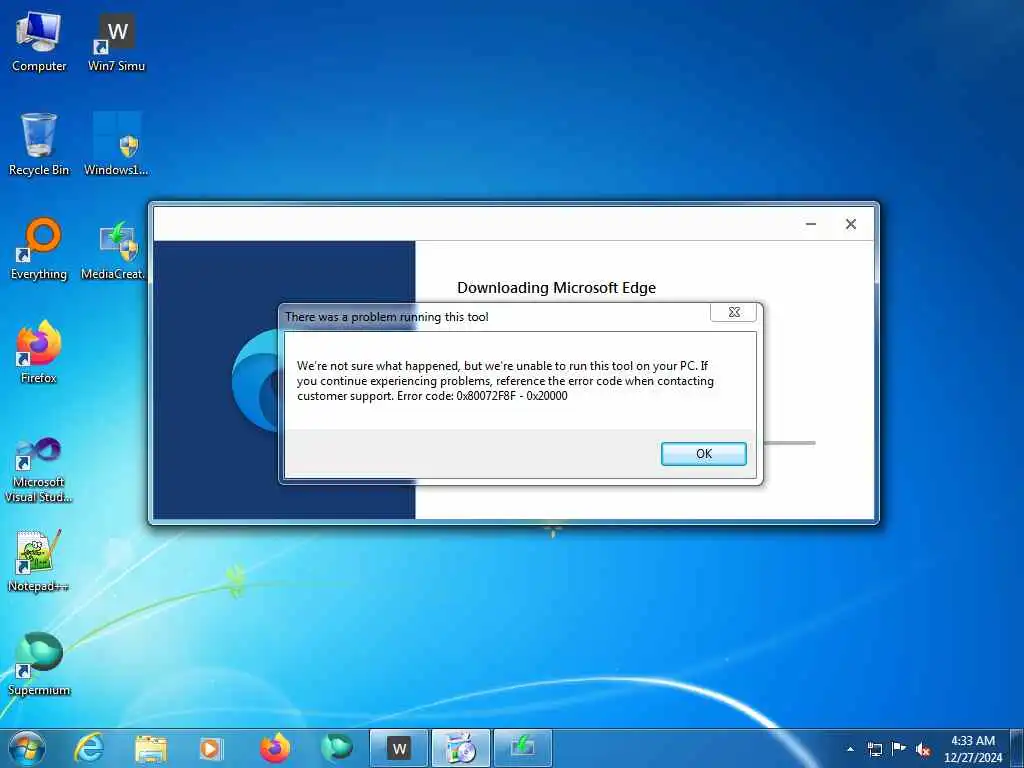Minimize the Downloading Microsoft Edge window
The width and height of the screenshot is (1024, 768).
(810, 224)
